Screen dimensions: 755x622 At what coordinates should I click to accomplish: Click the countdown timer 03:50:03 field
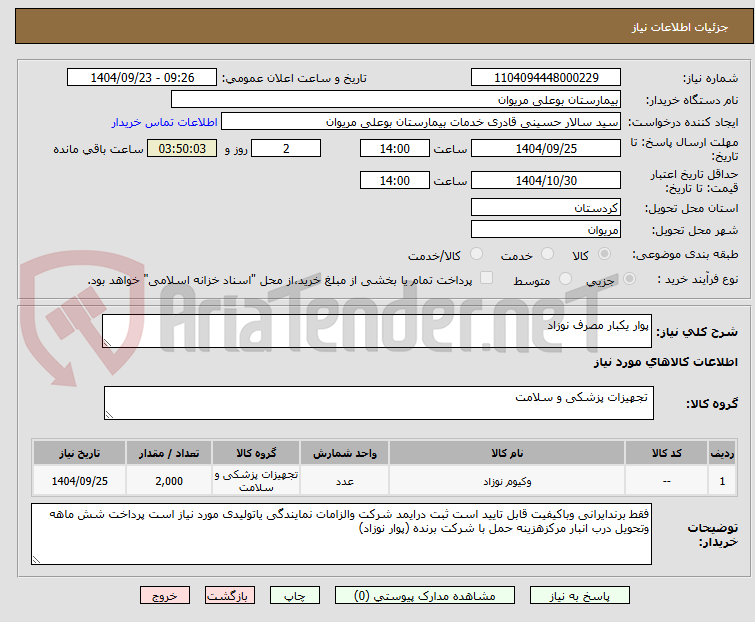(182, 148)
